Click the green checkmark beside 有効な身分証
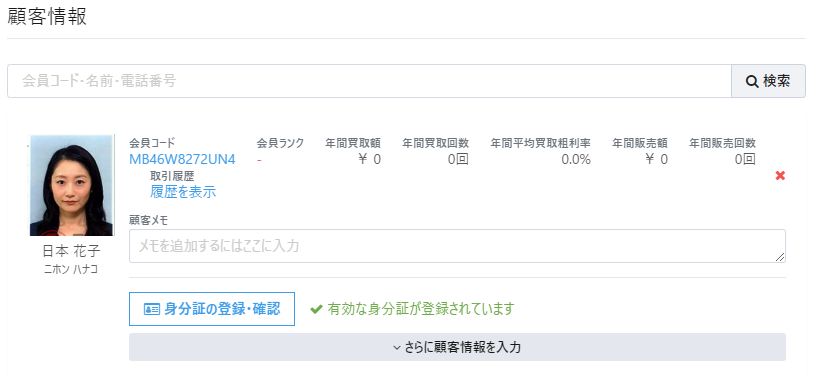Screen dimensions: 817x376 (x=316, y=309)
